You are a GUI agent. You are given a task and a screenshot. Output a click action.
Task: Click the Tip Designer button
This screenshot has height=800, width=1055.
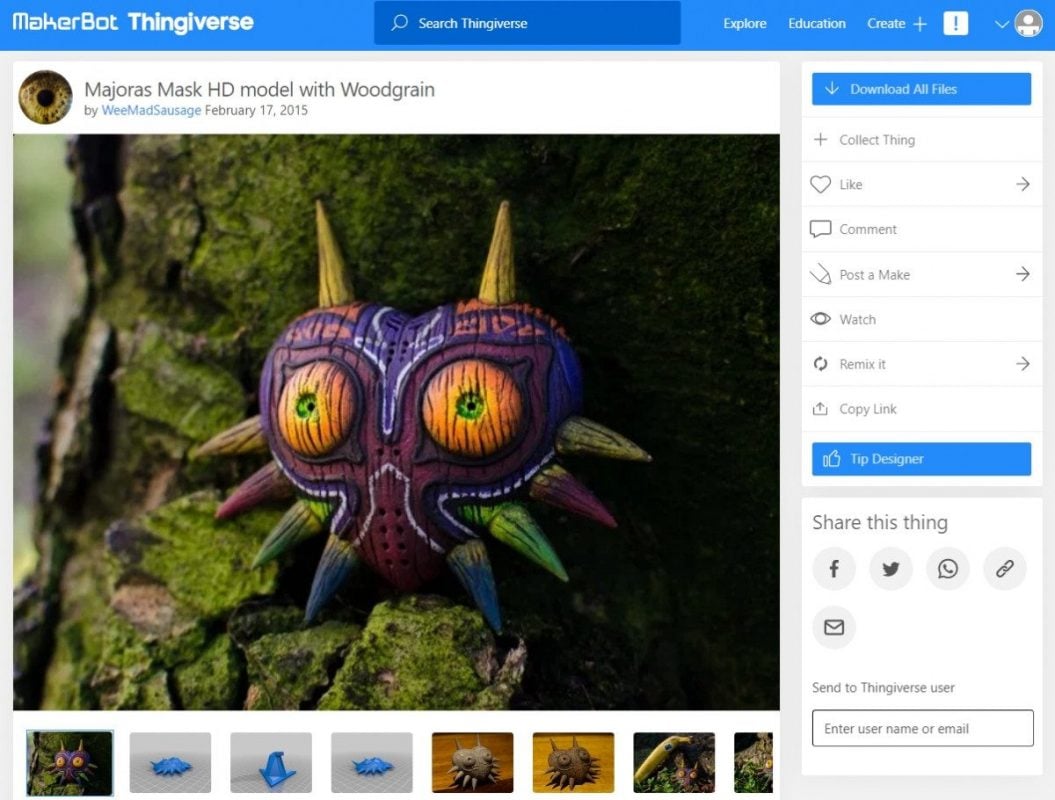click(921, 459)
